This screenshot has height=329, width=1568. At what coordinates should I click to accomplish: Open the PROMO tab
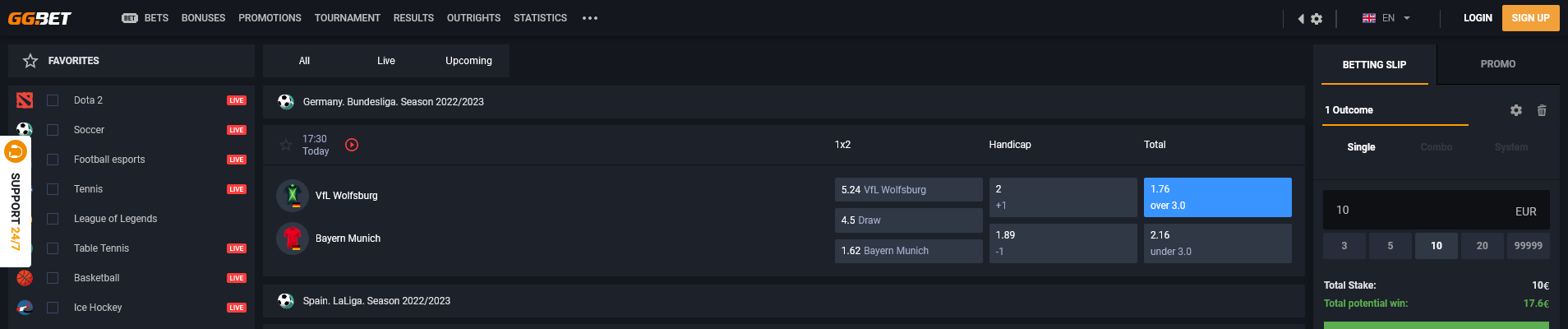point(1498,64)
